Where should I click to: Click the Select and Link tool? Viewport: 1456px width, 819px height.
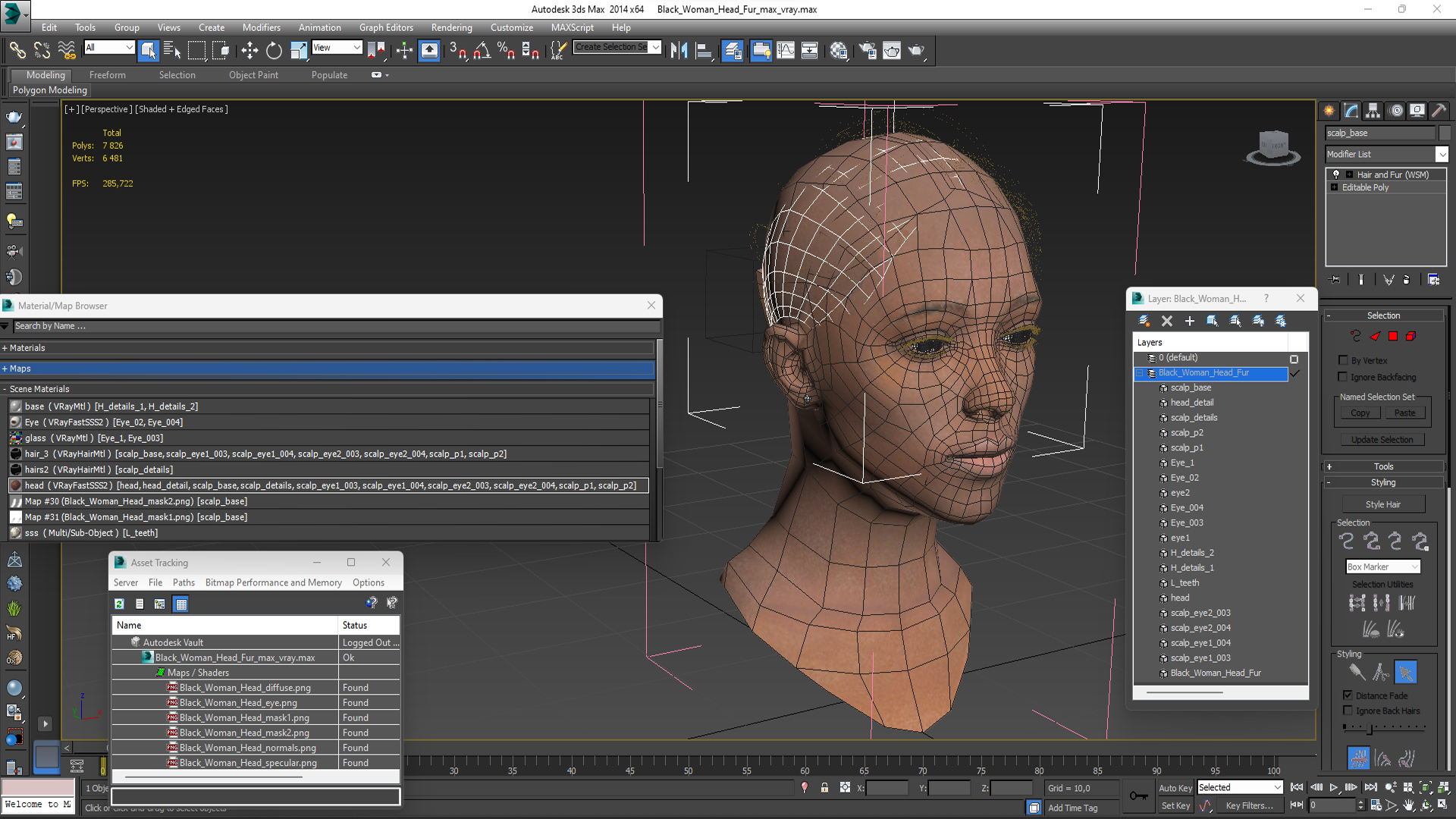coord(17,50)
